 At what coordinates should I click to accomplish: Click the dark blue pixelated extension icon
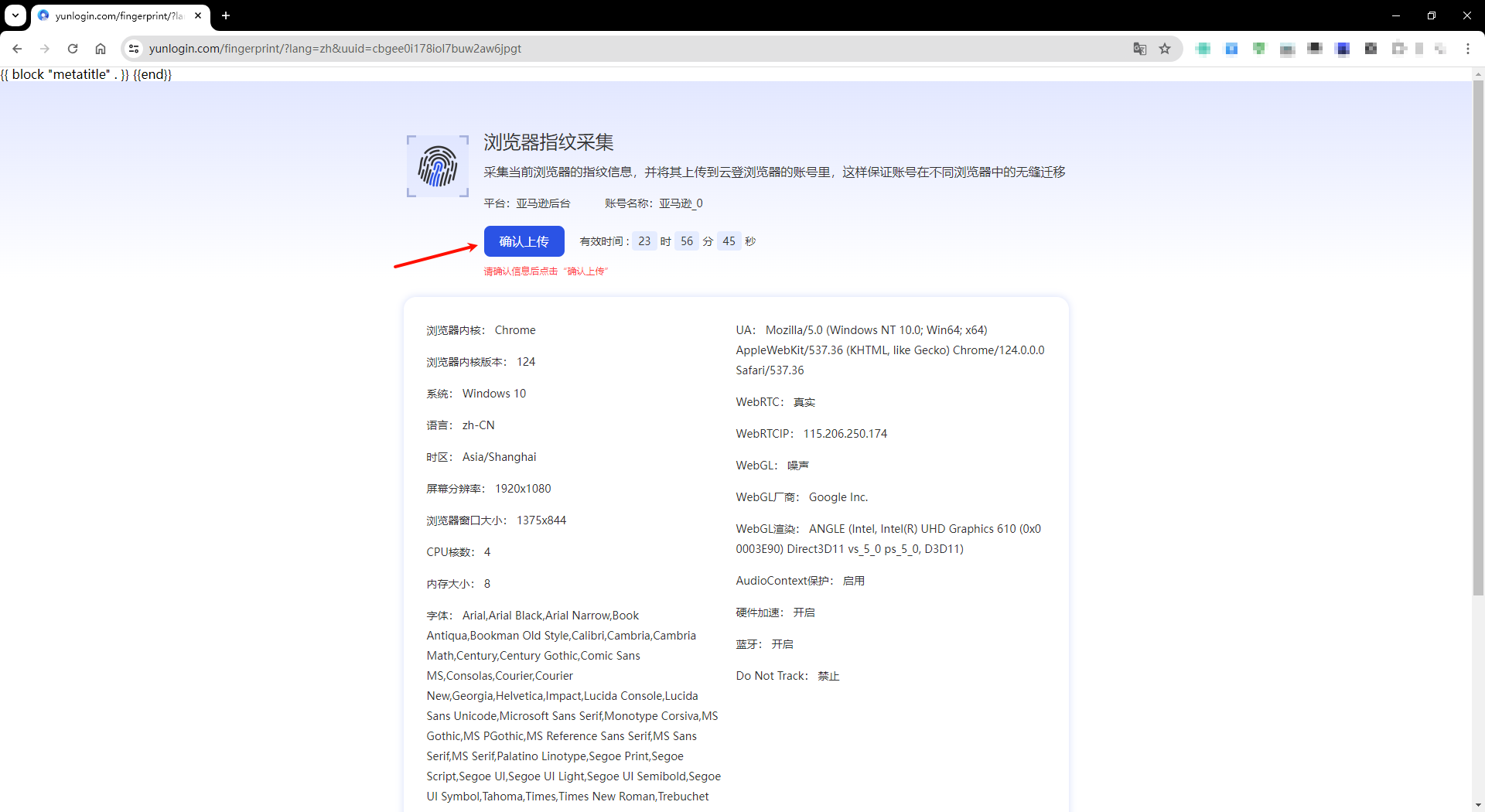click(x=1343, y=49)
